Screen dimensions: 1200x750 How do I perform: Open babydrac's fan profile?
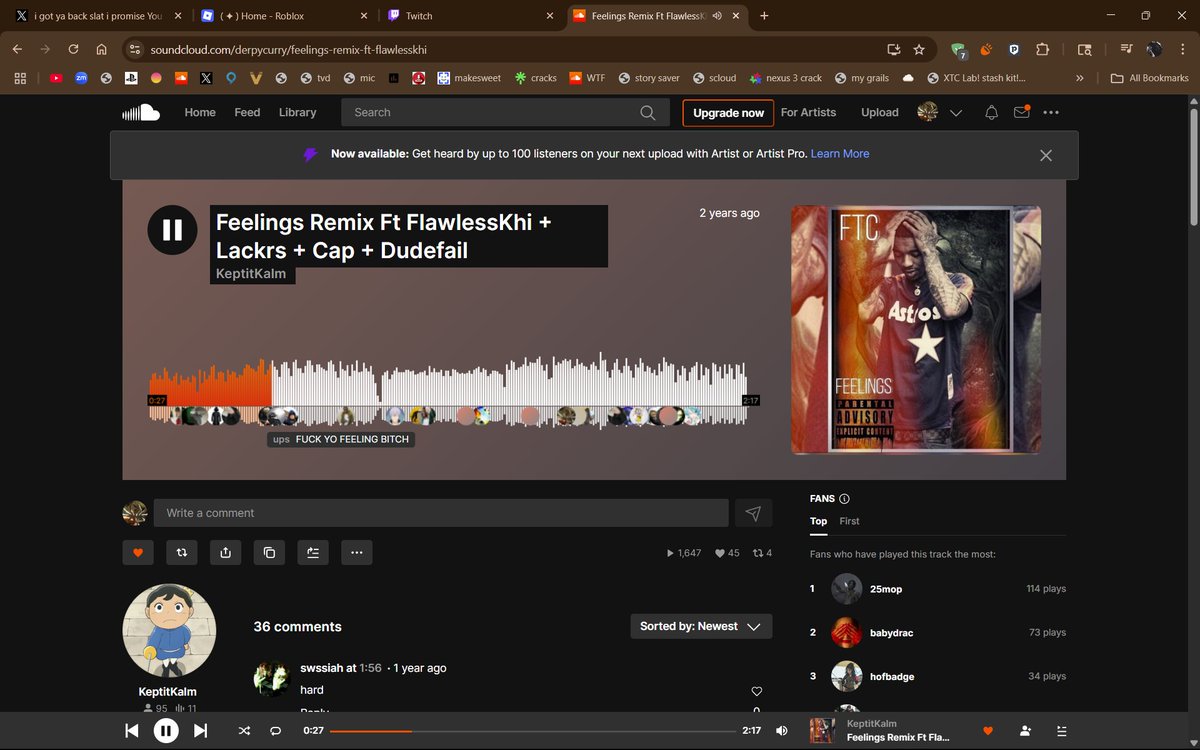[891, 633]
